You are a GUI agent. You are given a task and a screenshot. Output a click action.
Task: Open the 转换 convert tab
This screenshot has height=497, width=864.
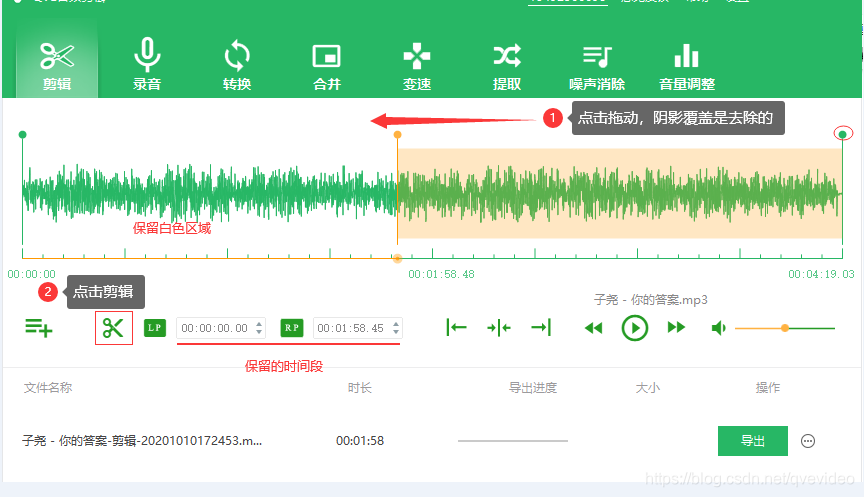[237, 65]
